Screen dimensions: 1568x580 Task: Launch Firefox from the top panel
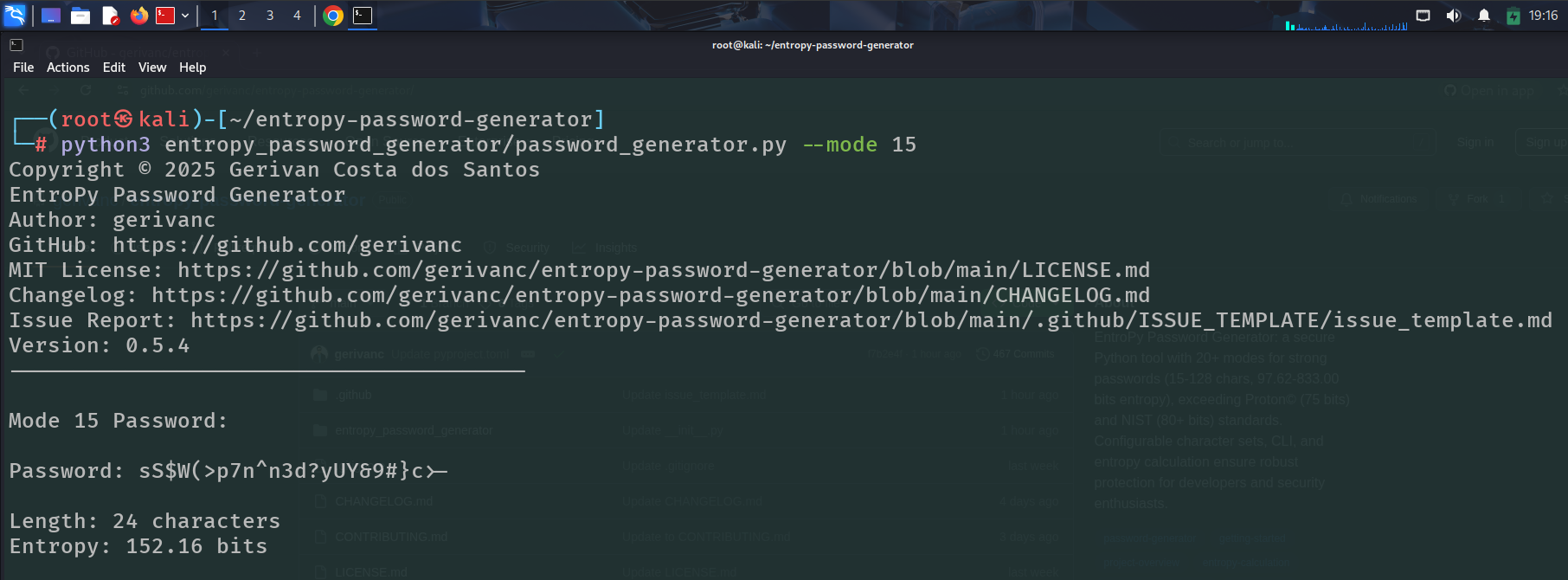click(139, 16)
